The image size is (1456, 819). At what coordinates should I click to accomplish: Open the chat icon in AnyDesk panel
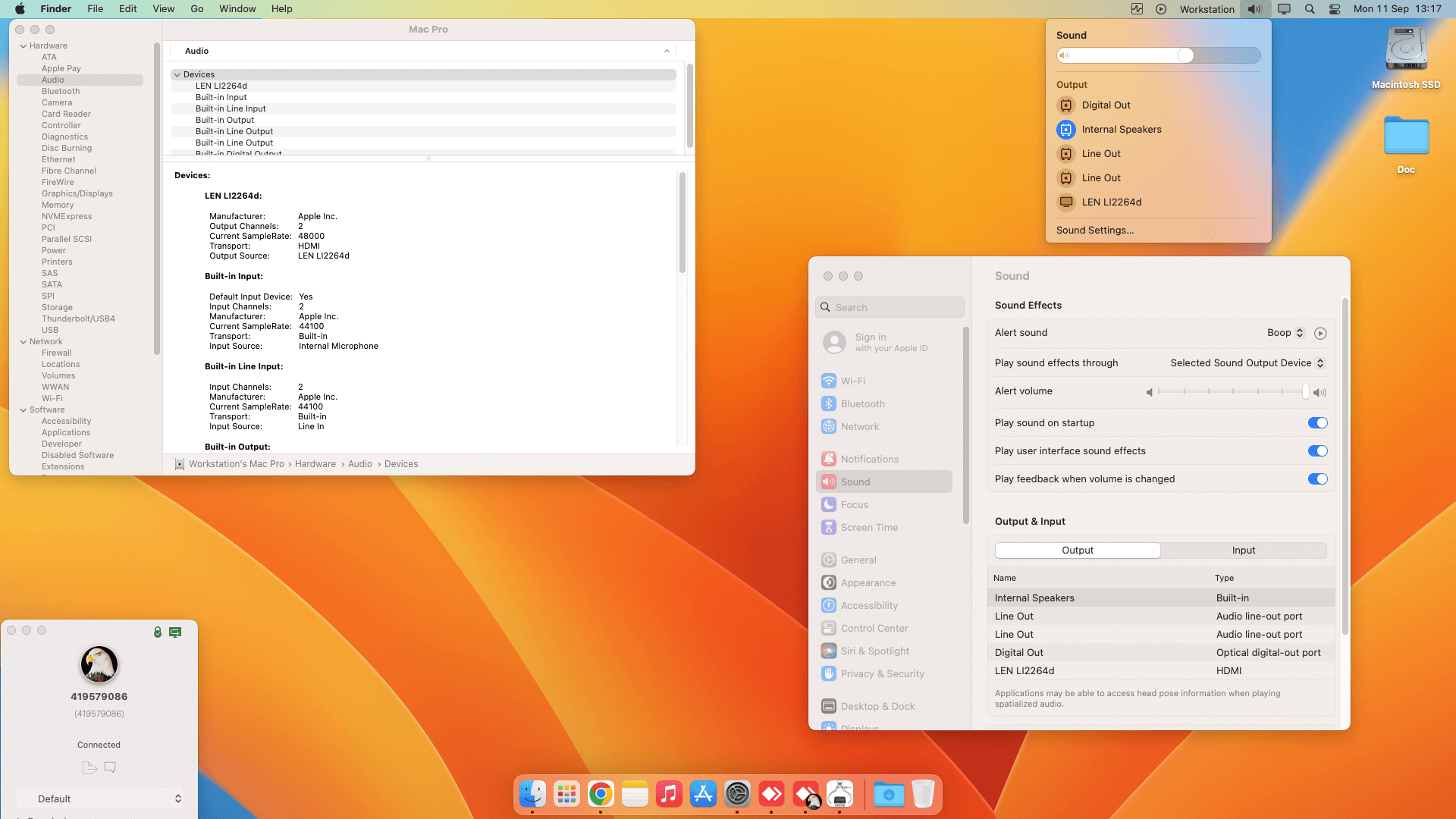coord(110,767)
